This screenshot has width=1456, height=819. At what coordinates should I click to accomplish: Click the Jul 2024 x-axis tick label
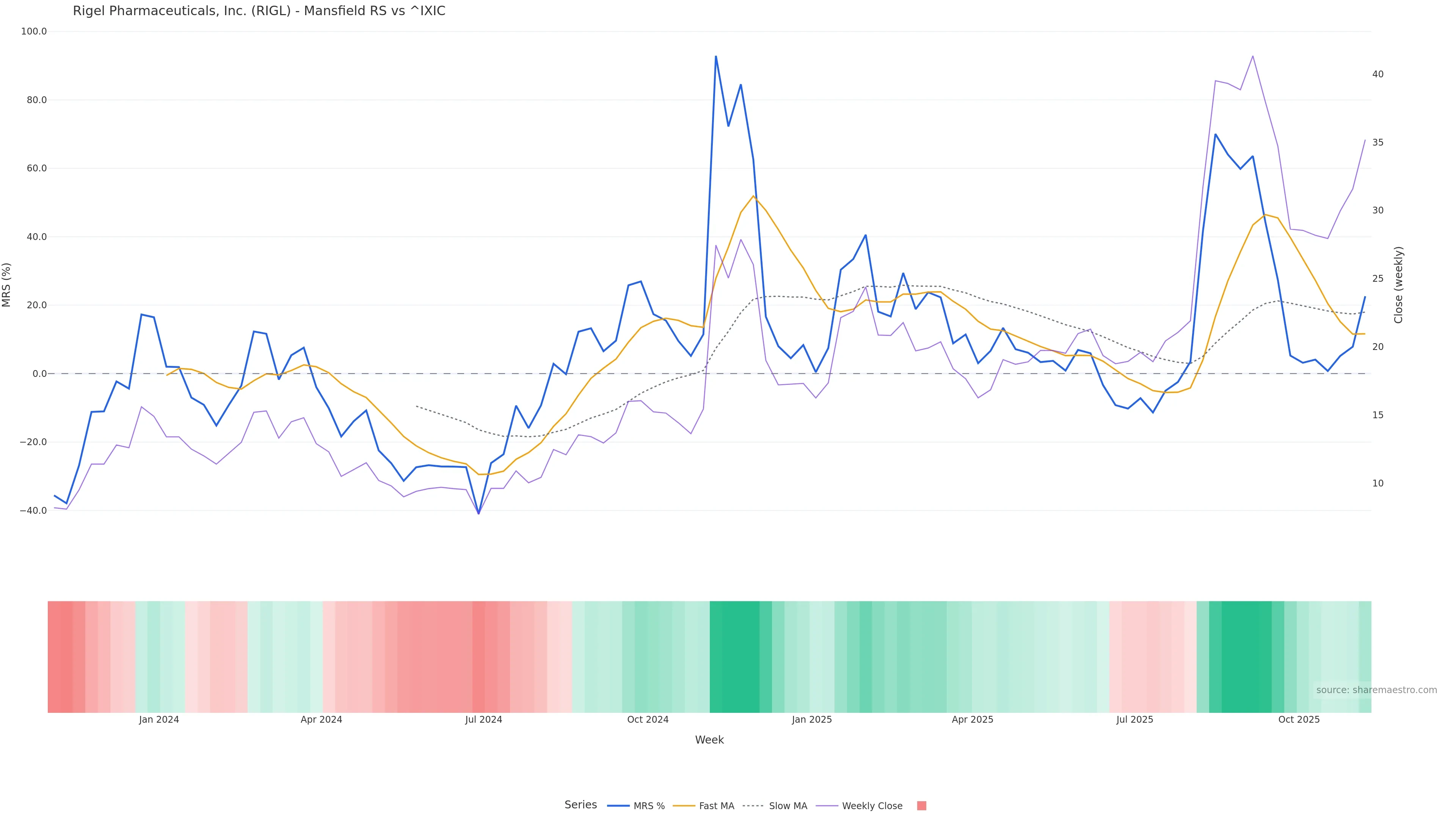click(483, 720)
